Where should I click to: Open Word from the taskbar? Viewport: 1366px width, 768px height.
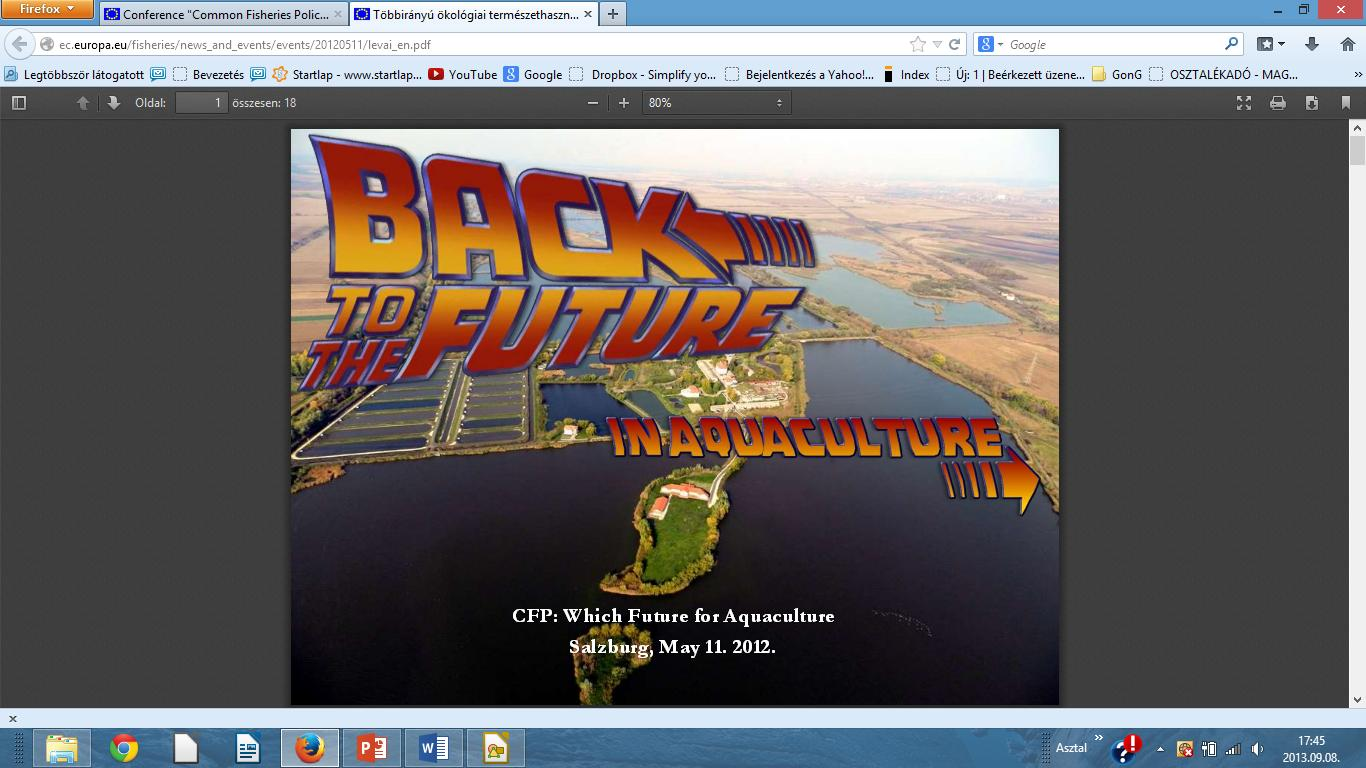tap(434, 748)
